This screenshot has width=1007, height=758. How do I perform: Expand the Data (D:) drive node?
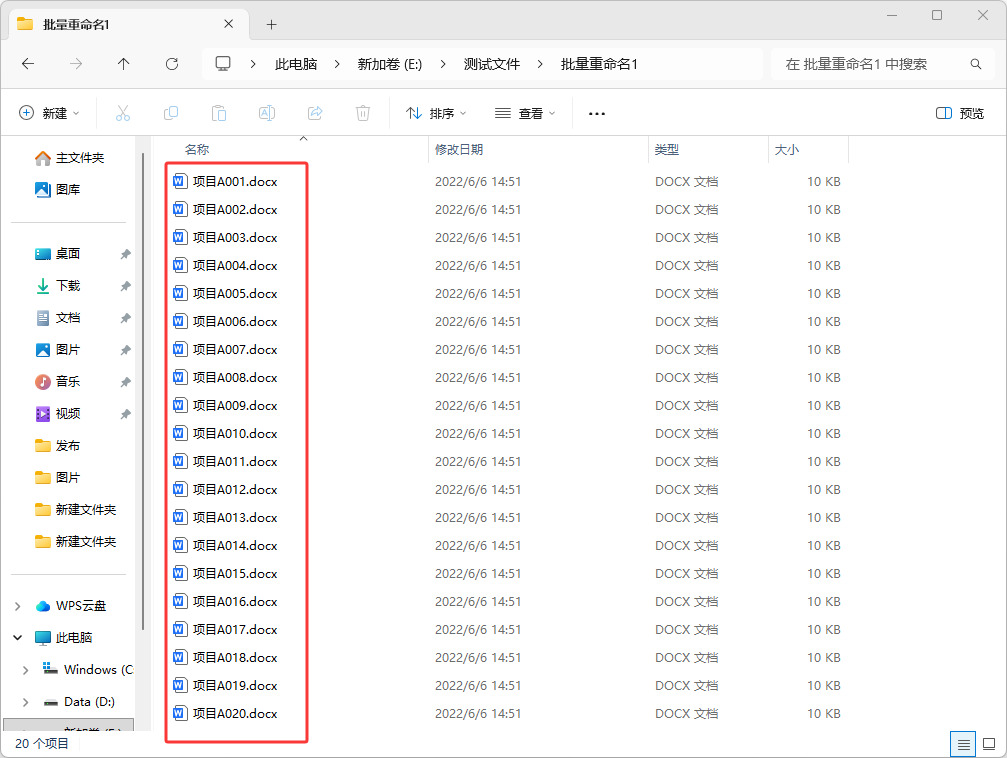26,702
